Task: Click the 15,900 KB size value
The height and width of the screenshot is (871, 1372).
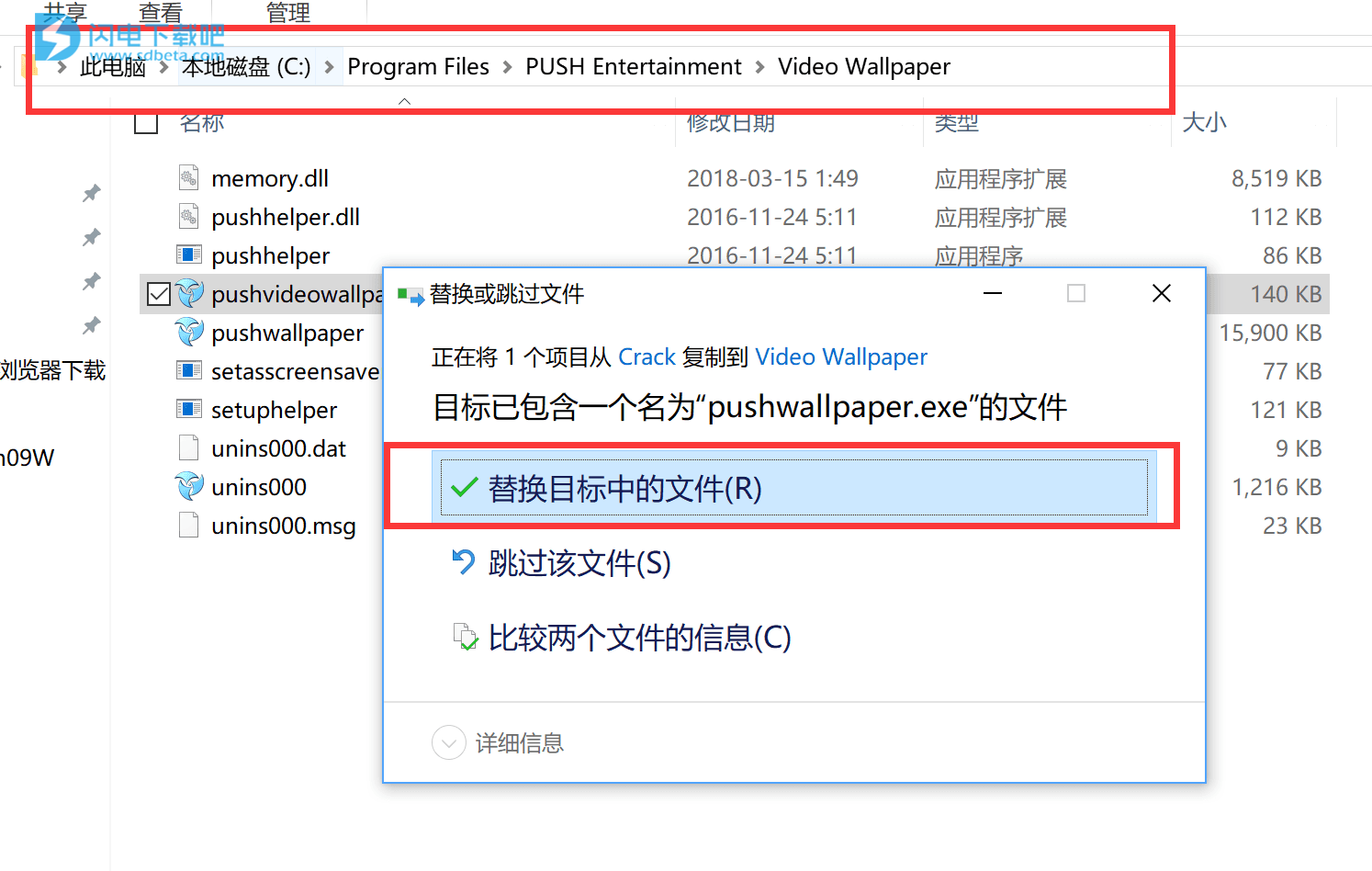Action: click(x=1270, y=333)
